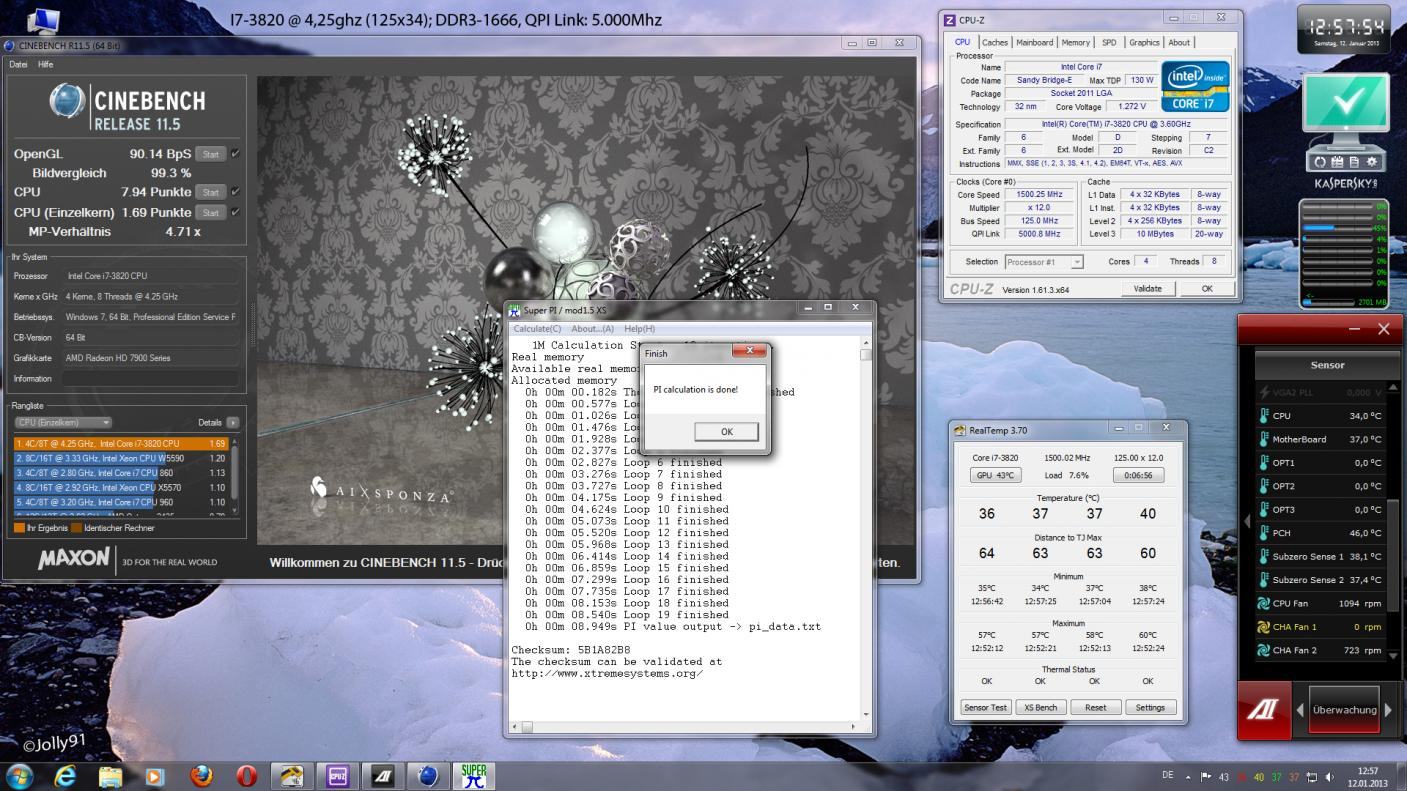Toggle checkbox next to OpenGL Start
Viewport: 1407px width, 791px height.
[x=234, y=154]
